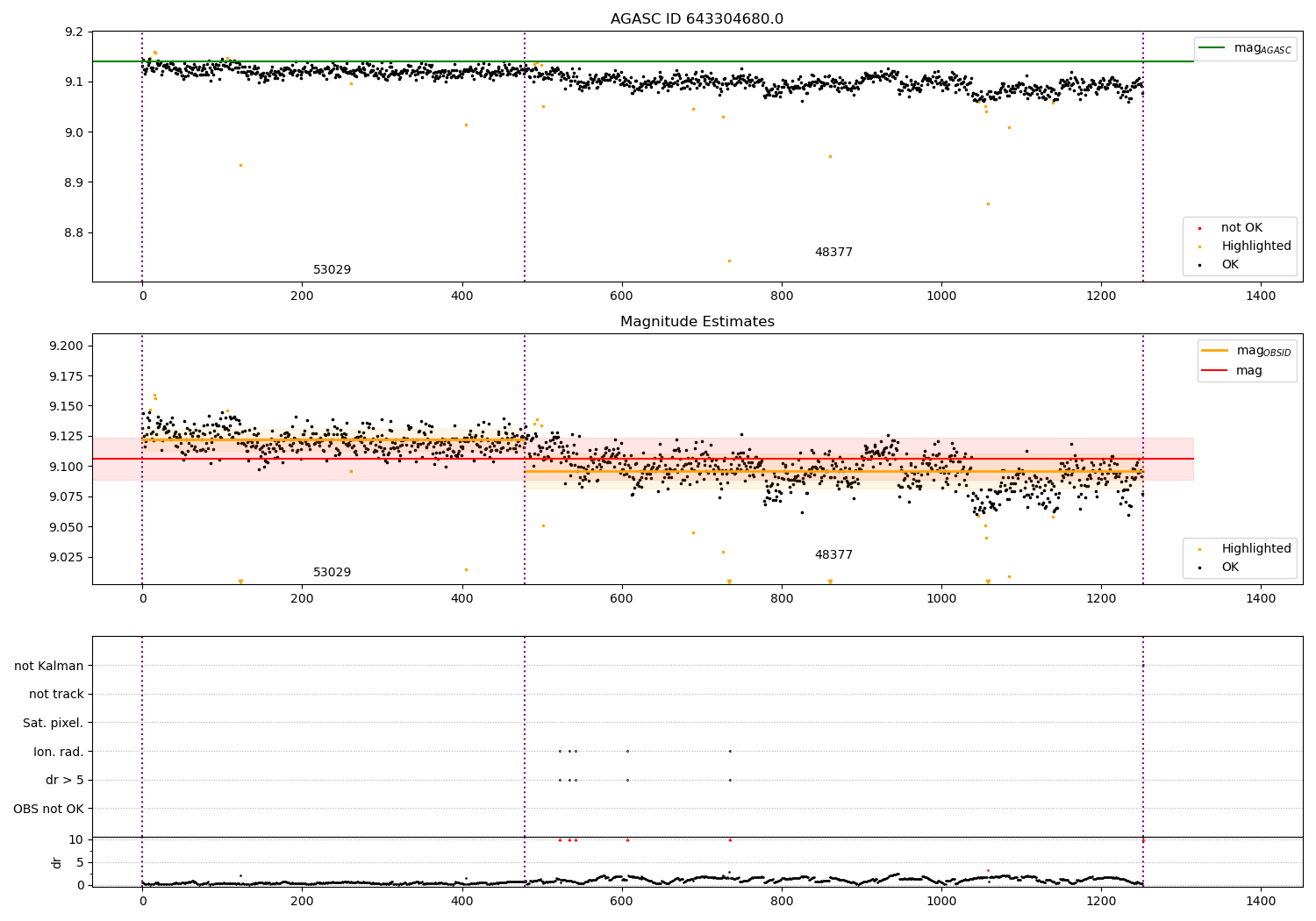Click the "dr" y-axis label of bottom panel

pos(57,862)
